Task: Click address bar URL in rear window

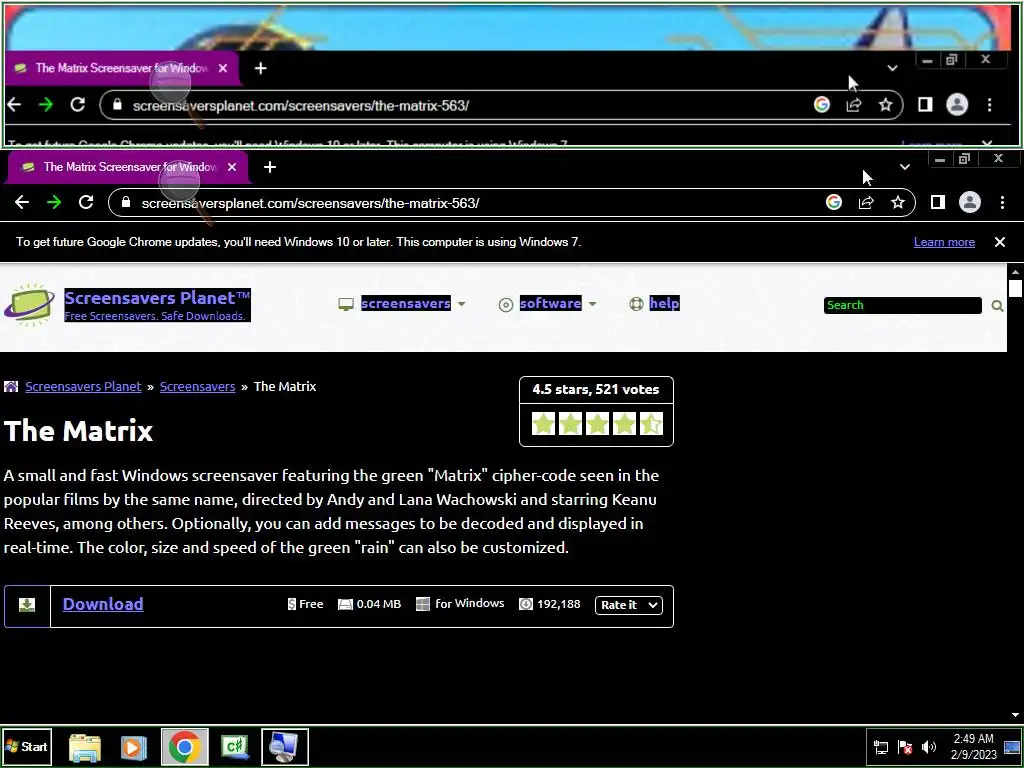Action: 301,105
